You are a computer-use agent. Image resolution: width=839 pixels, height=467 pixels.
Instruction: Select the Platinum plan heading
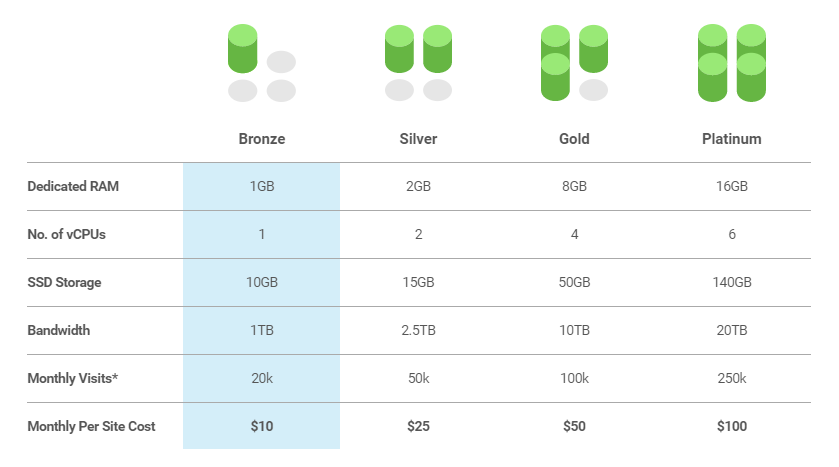tap(731, 139)
